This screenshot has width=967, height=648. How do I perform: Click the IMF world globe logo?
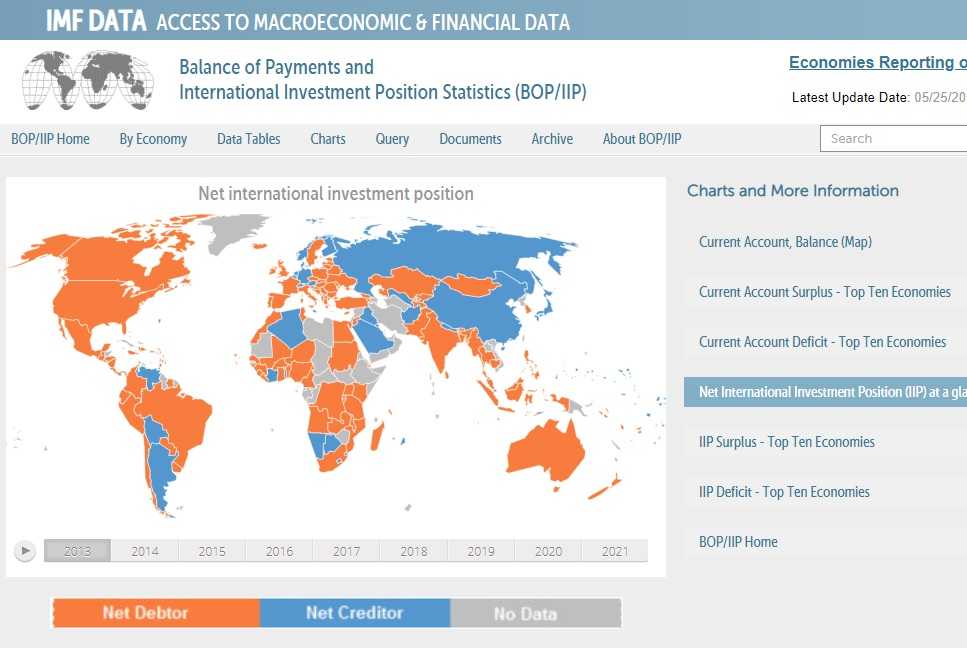coord(88,80)
